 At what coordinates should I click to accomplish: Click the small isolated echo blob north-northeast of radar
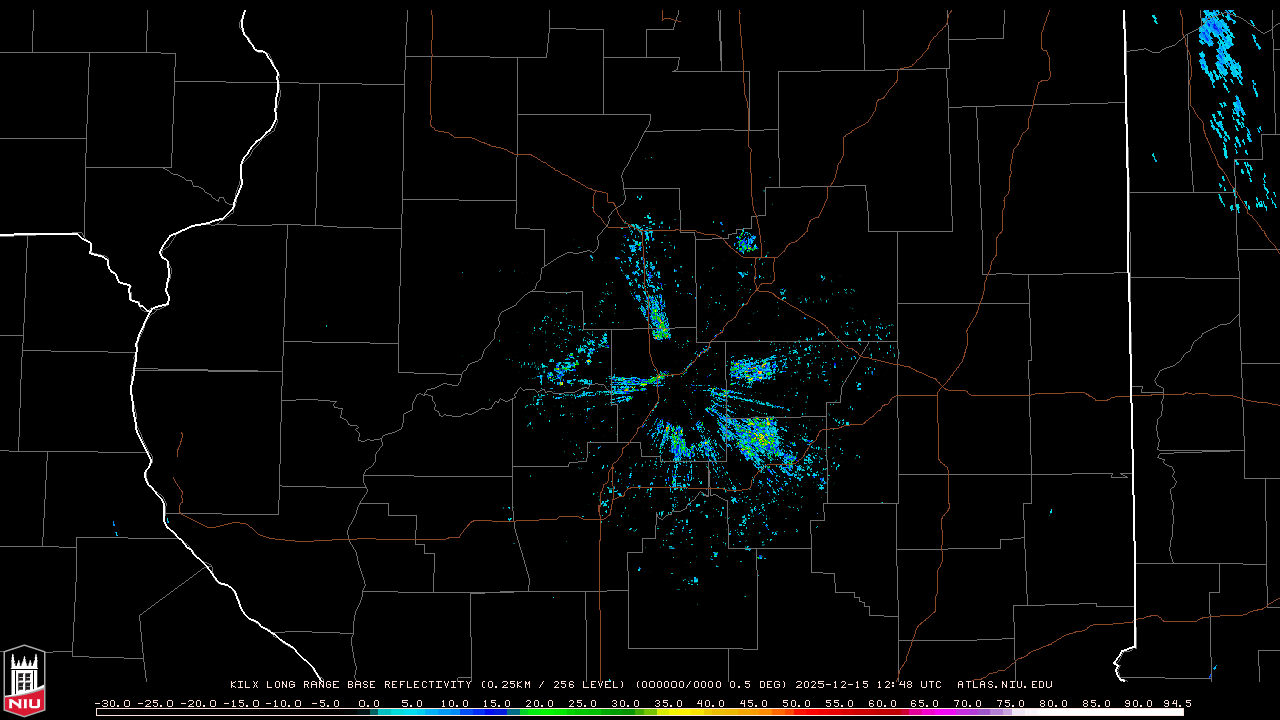pos(745,241)
